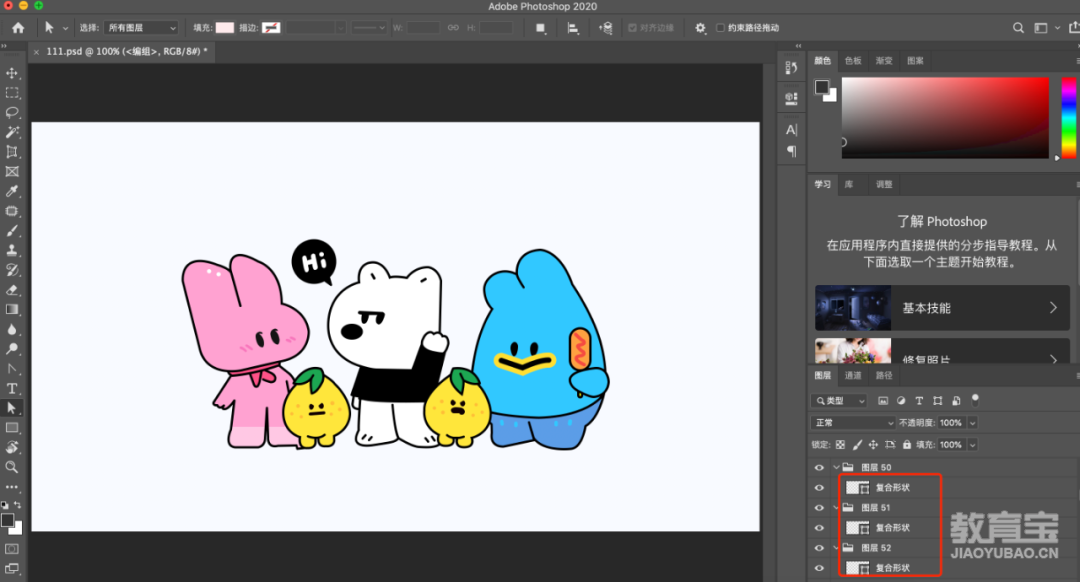Select the Pen tool
Image resolution: width=1080 pixels, height=582 pixels.
pyautogui.click(x=12, y=368)
